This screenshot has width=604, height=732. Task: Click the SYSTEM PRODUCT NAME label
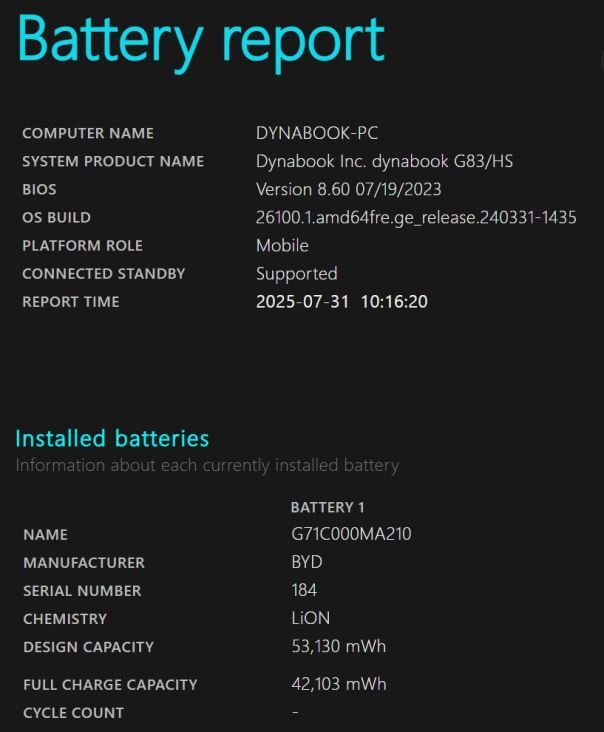coord(113,162)
